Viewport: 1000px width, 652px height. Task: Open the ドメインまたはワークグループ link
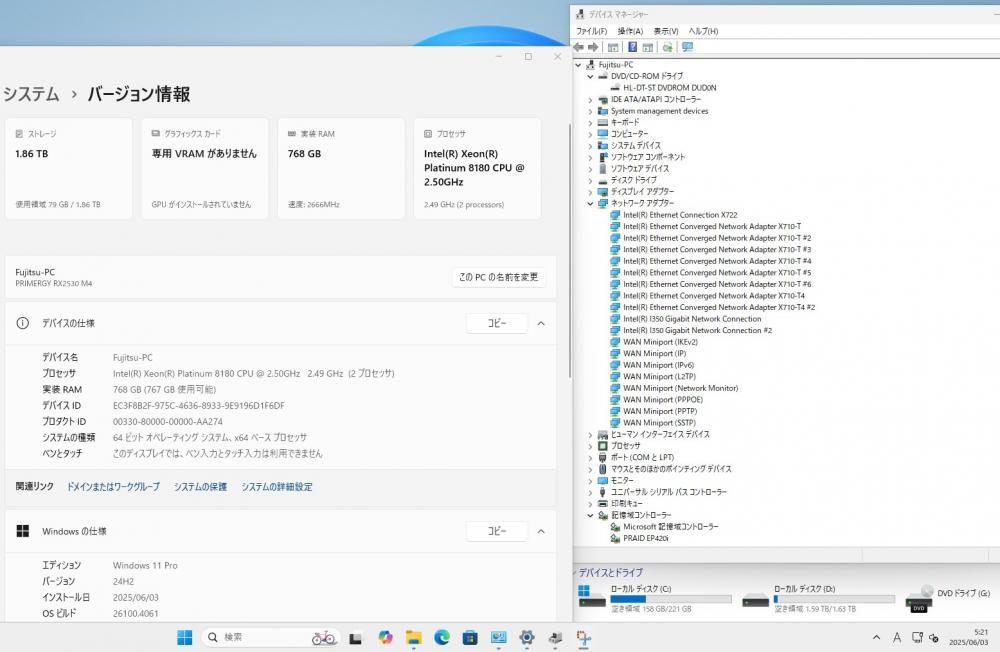click(x=114, y=487)
